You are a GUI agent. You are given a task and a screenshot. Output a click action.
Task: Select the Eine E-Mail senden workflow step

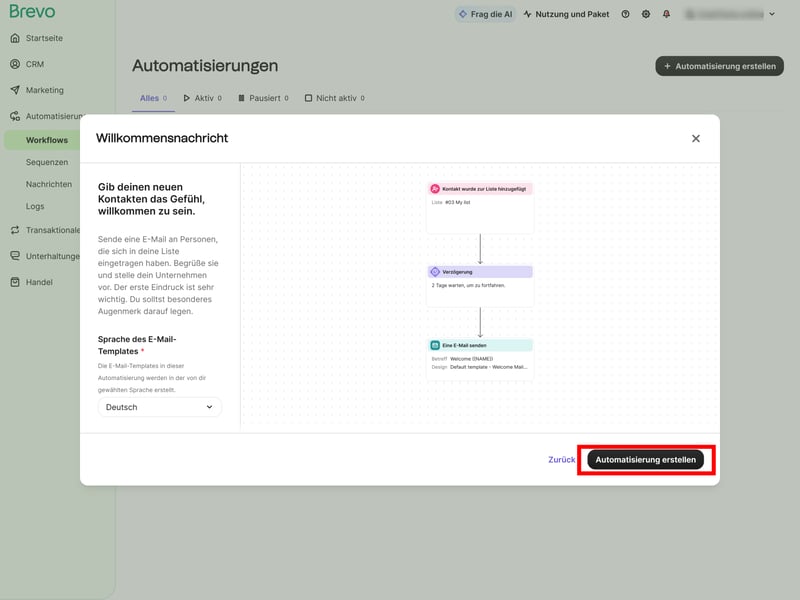pos(480,345)
